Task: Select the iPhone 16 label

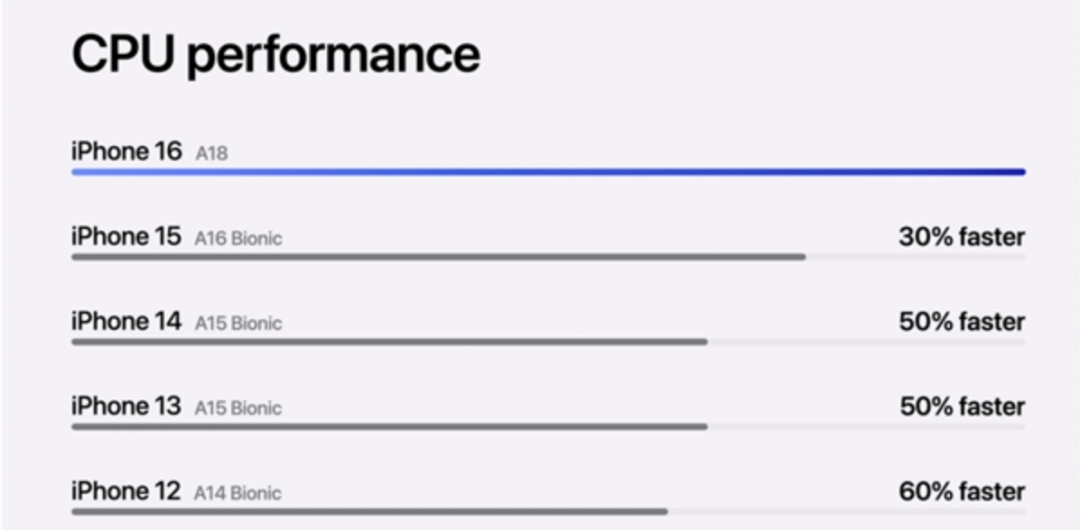Action: (127, 152)
